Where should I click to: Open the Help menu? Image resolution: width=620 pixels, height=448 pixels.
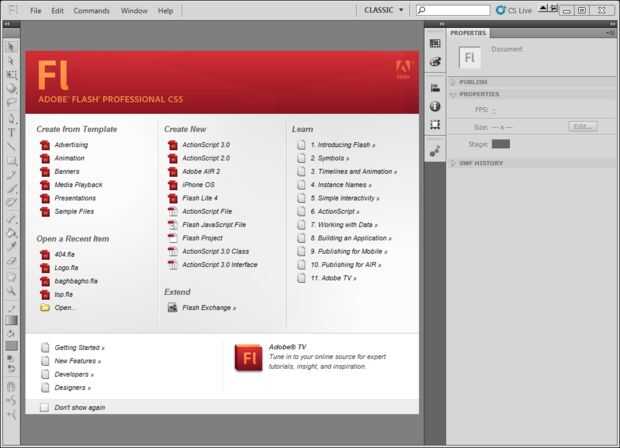pos(166,11)
